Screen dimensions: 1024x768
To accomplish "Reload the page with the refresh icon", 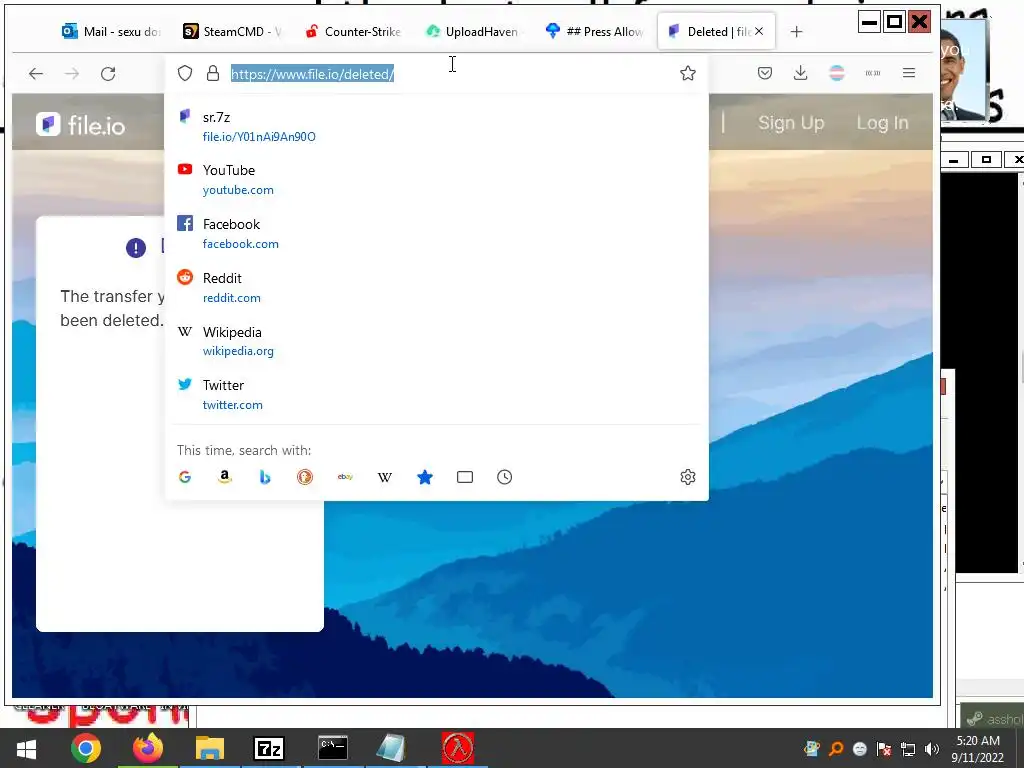I will (x=108, y=74).
